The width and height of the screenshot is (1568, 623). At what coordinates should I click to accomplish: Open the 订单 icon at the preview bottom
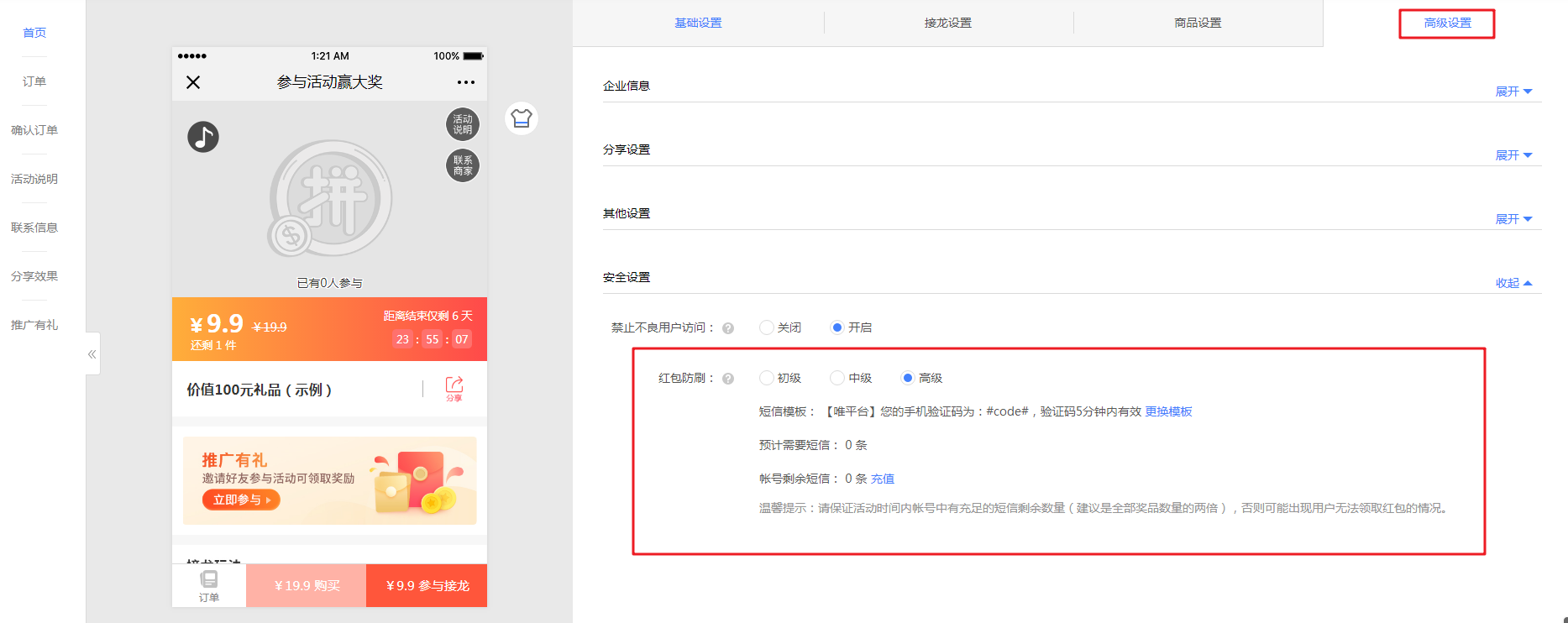click(209, 586)
